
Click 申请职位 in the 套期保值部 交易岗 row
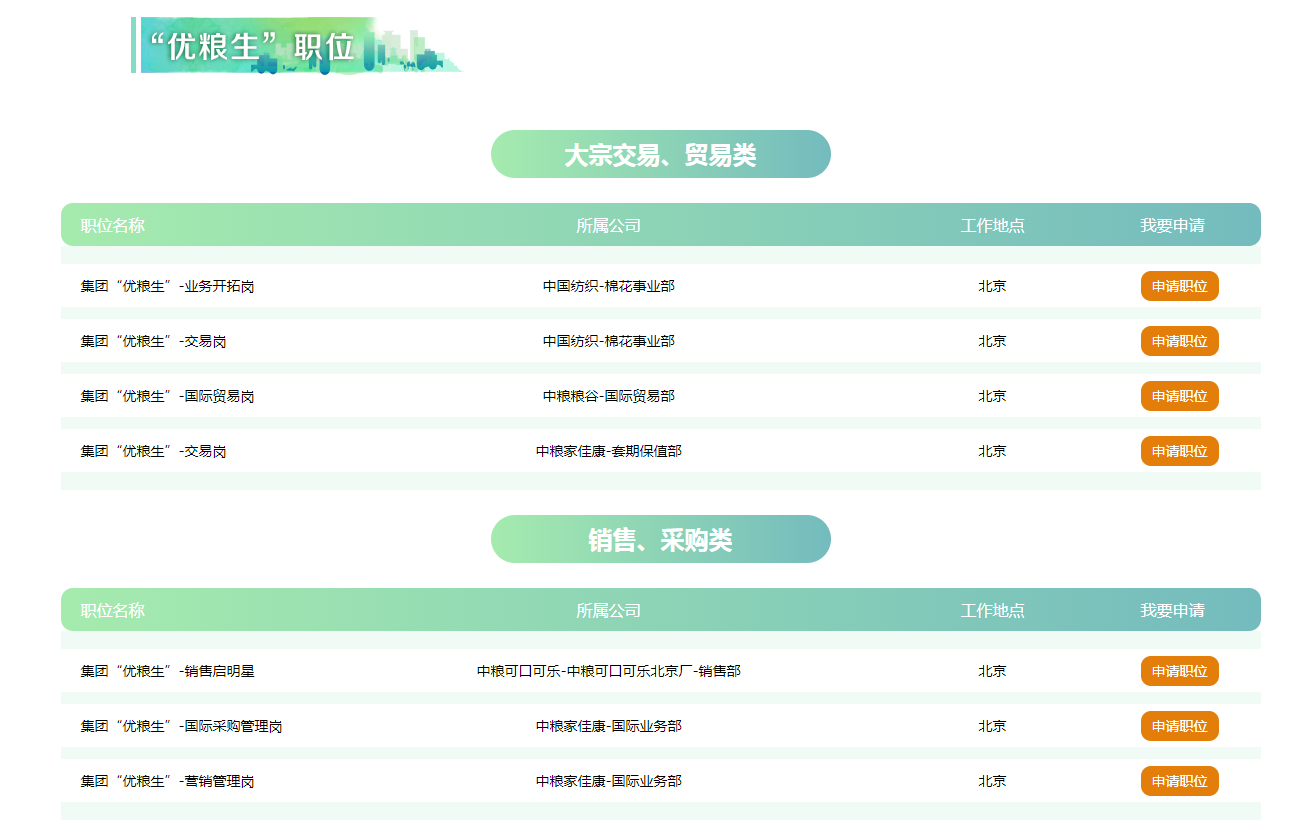tap(1179, 451)
